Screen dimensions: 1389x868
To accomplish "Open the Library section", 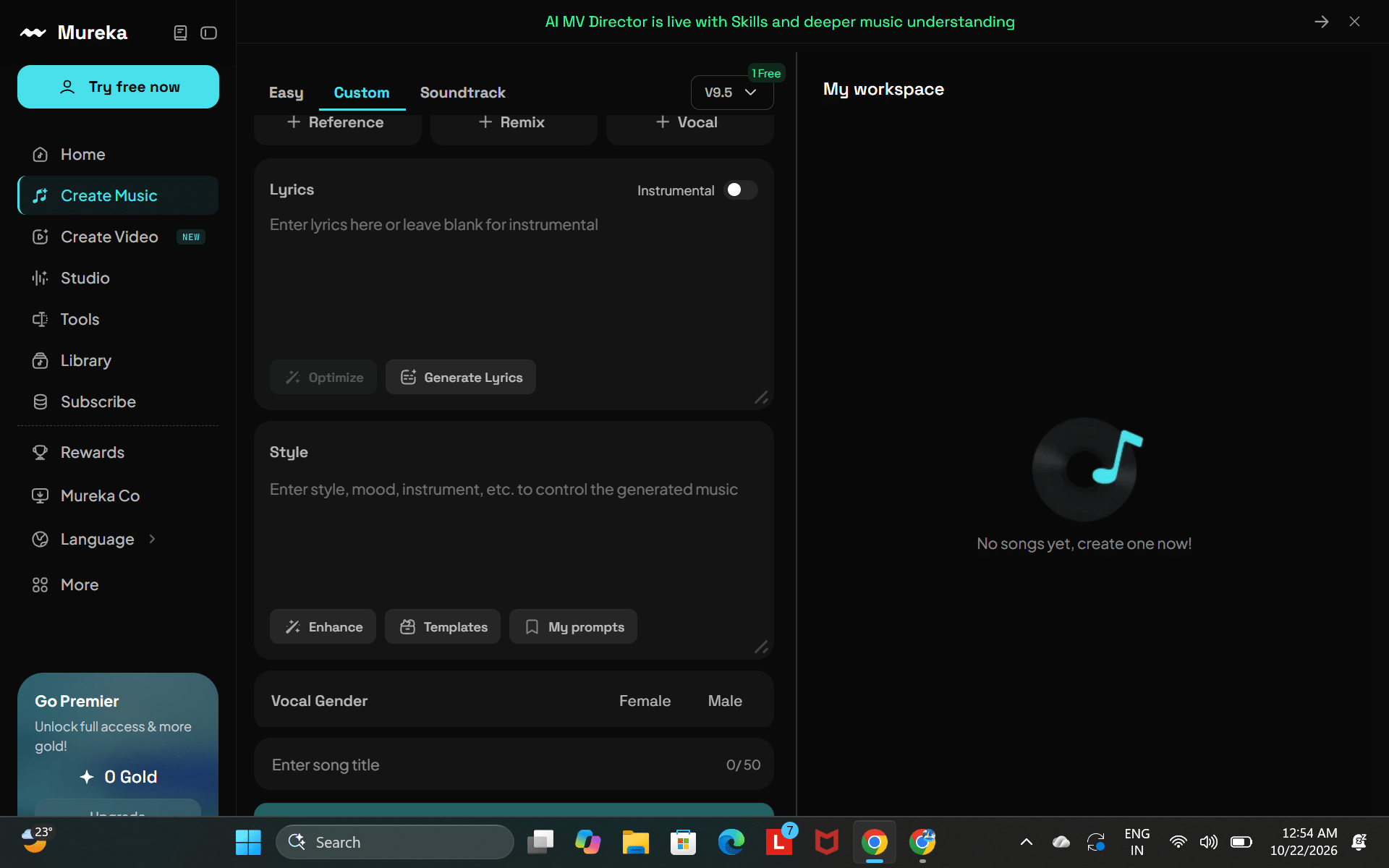I will (118, 360).
